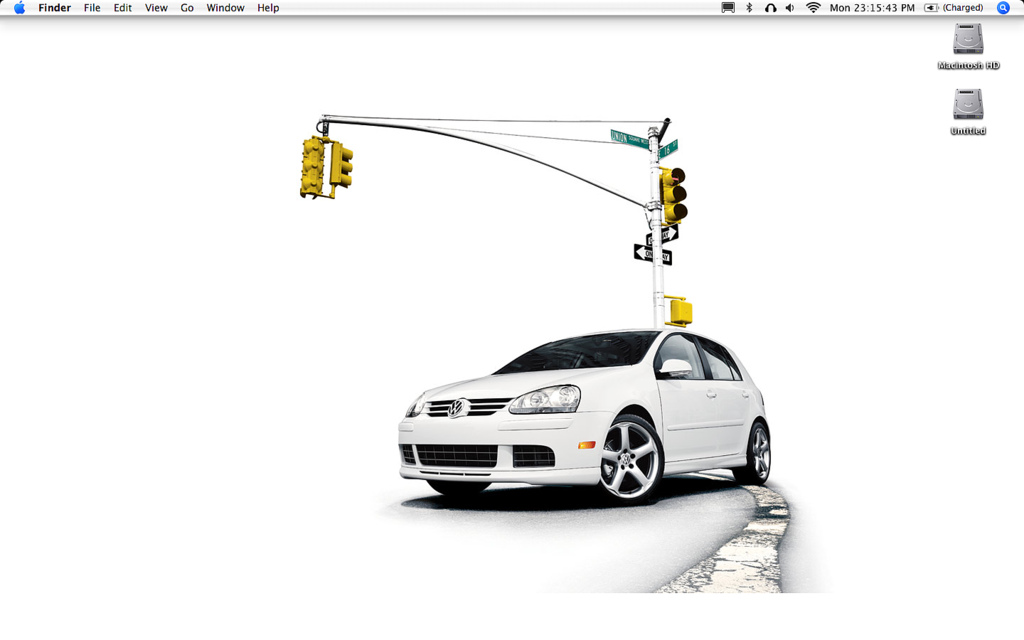1024x640 pixels.
Task: Select the Untitled drive icon
Action: tap(968, 104)
